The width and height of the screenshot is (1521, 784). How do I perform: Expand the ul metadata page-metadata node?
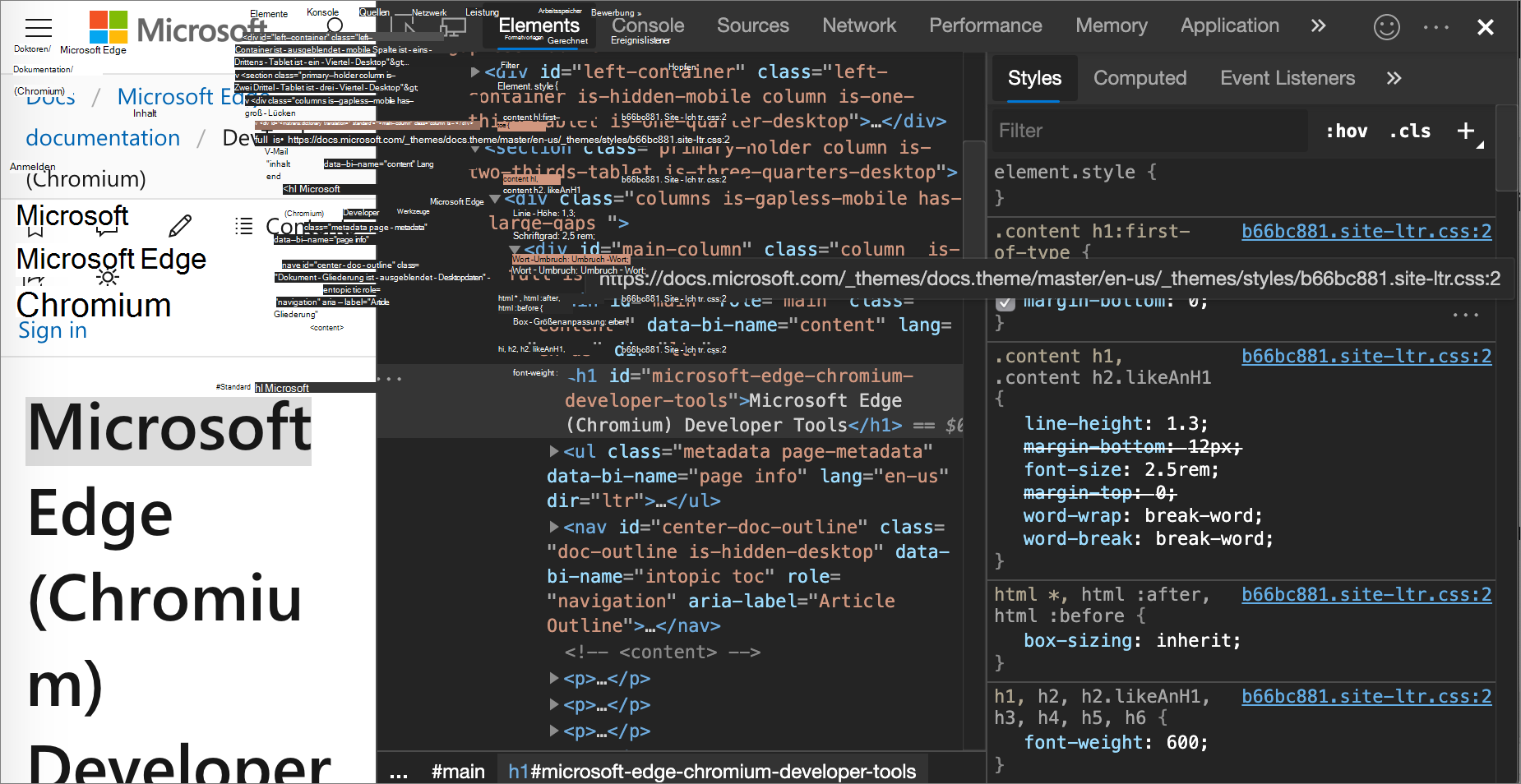(555, 451)
